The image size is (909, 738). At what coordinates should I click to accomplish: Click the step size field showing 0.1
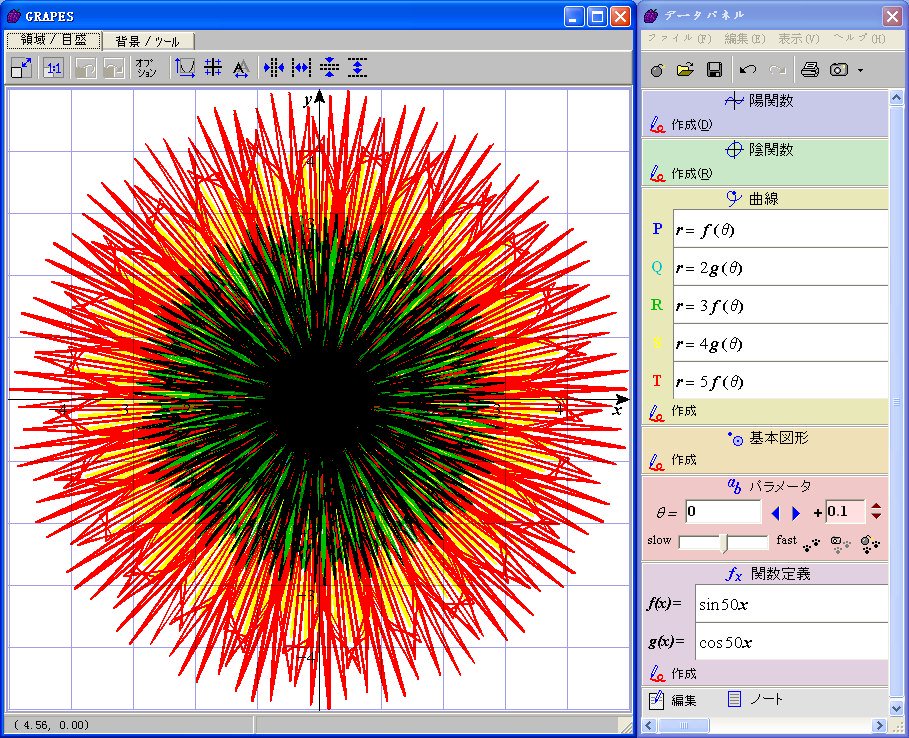pos(845,511)
